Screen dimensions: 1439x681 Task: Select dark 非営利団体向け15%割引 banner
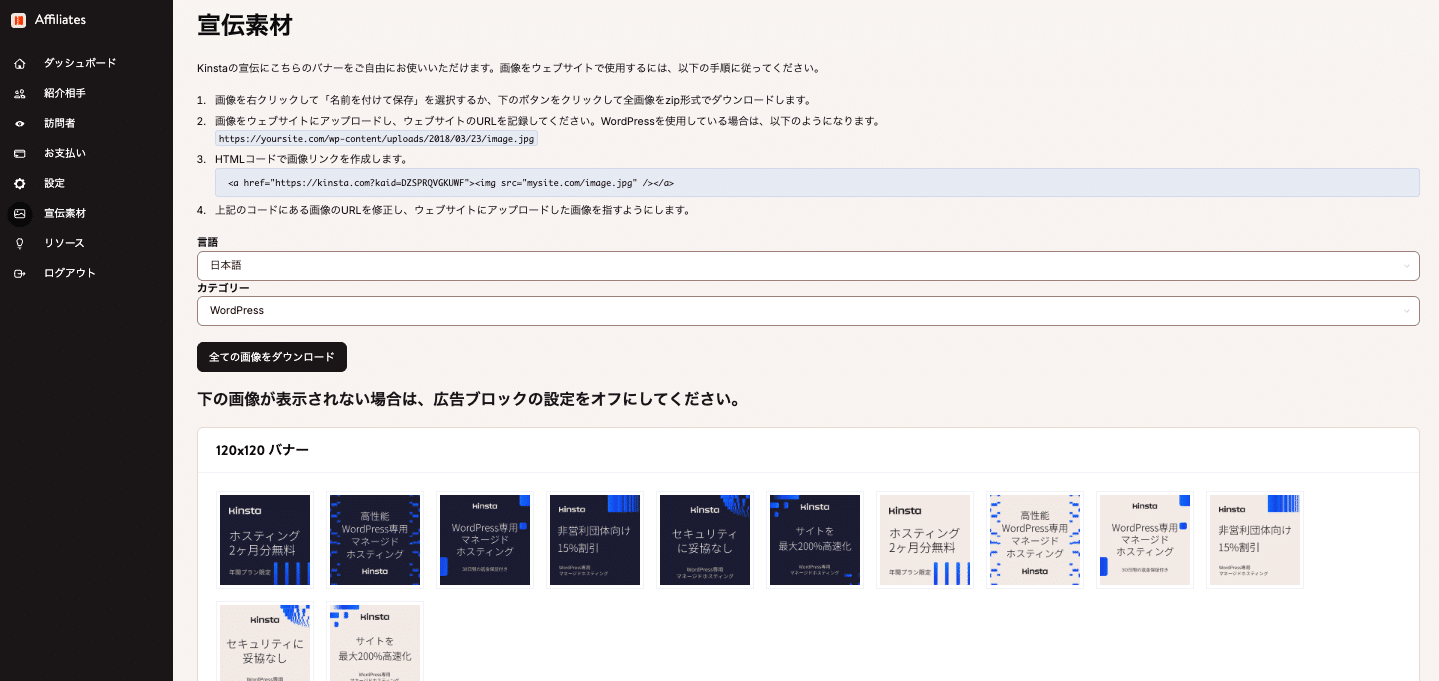point(595,540)
